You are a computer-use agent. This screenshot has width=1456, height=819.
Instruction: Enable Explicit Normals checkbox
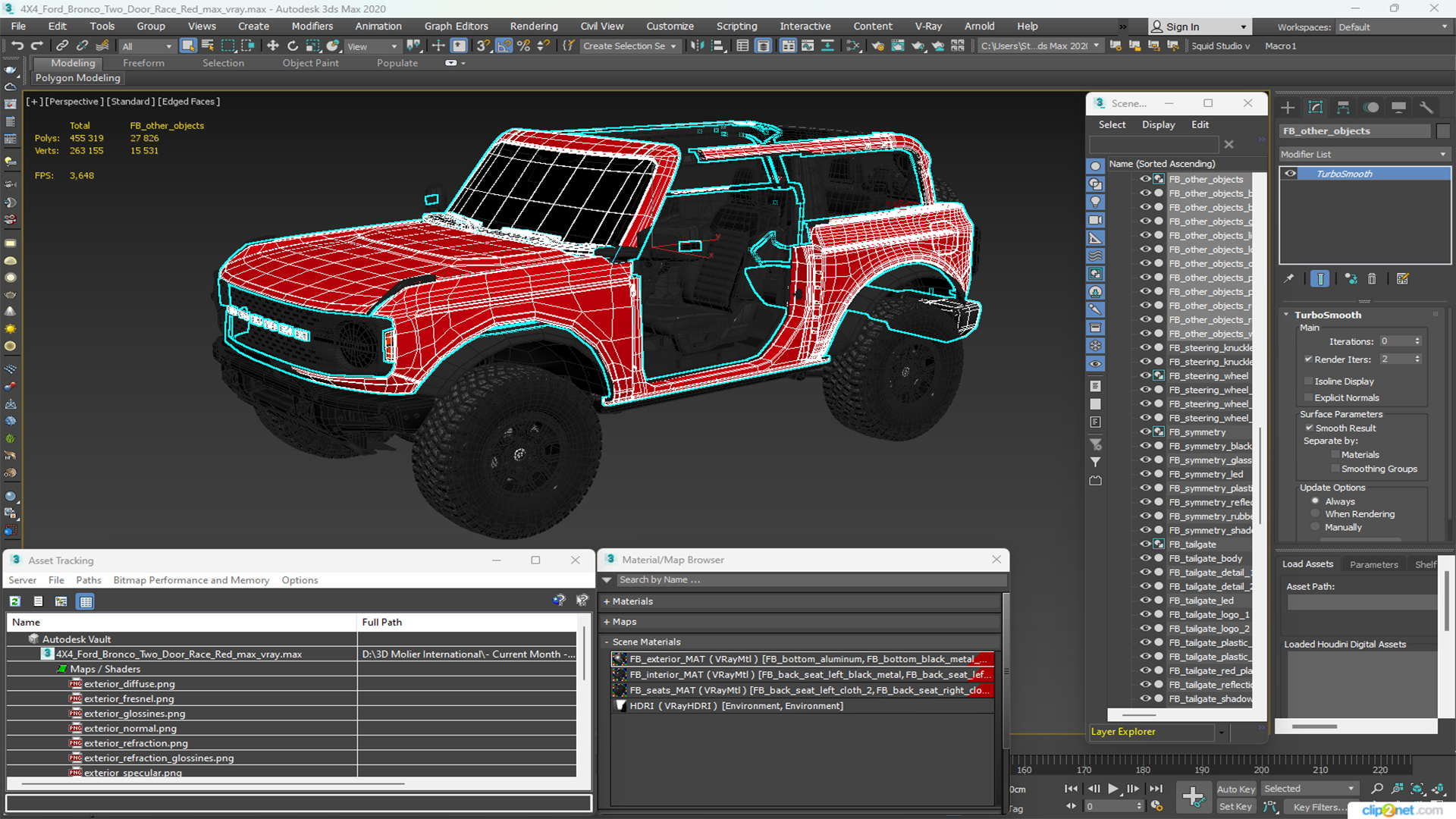[x=1308, y=398]
